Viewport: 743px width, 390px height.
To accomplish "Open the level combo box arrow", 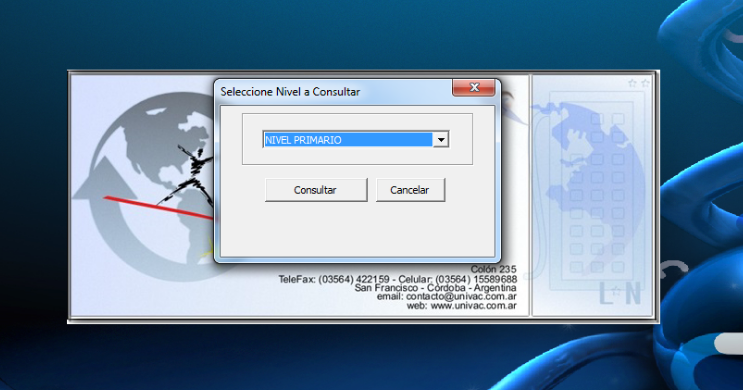I will point(441,140).
